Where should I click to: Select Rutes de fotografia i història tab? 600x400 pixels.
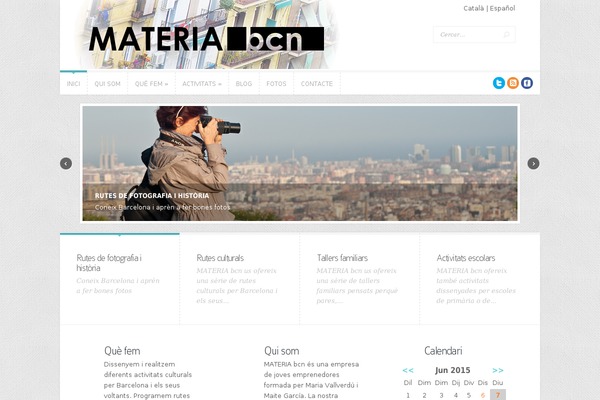120,279
